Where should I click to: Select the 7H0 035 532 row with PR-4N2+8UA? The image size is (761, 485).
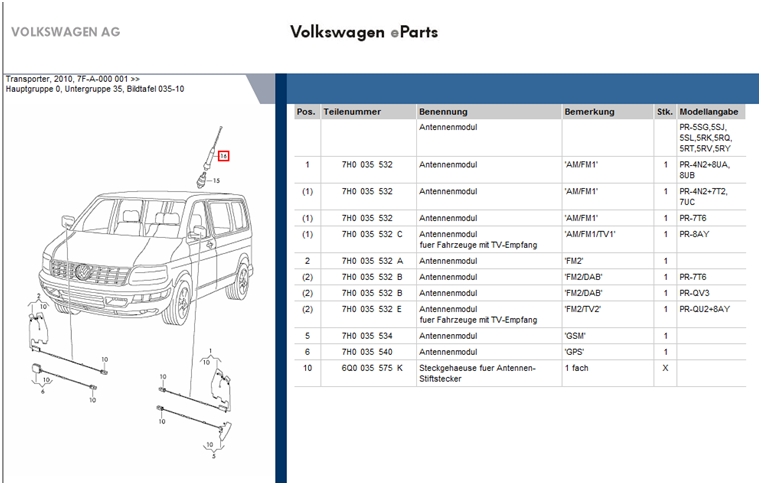coord(520,169)
